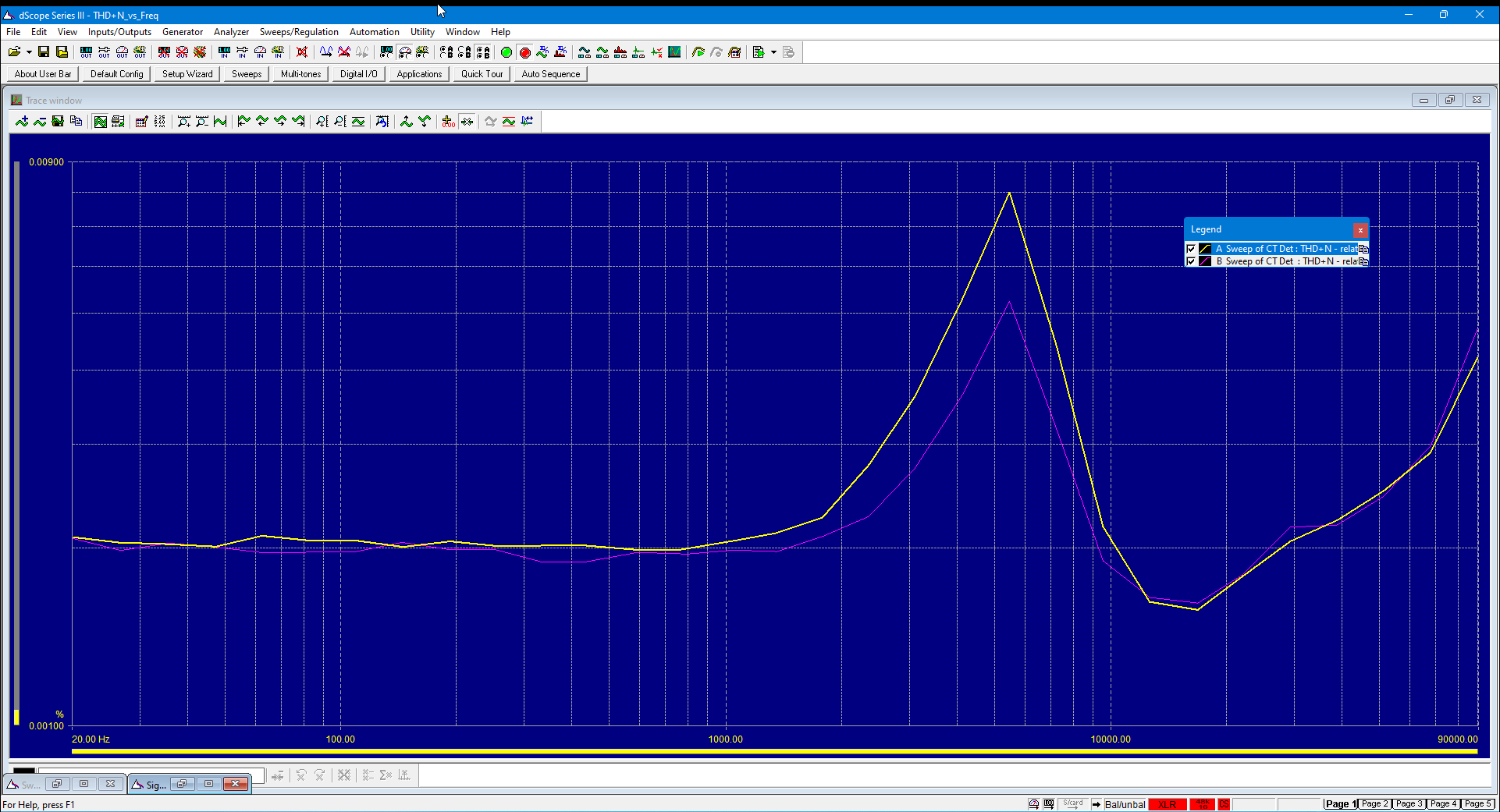Image resolution: width=1500 pixels, height=812 pixels.
Task: Open the Sweeps/Regulation menu
Action: click(x=299, y=32)
